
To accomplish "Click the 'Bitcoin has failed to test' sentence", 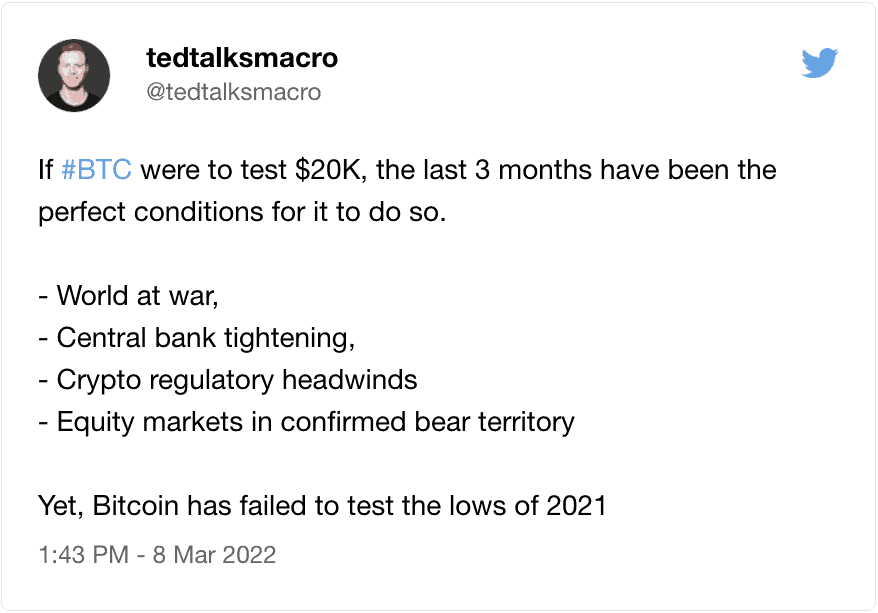I will tap(323, 506).
